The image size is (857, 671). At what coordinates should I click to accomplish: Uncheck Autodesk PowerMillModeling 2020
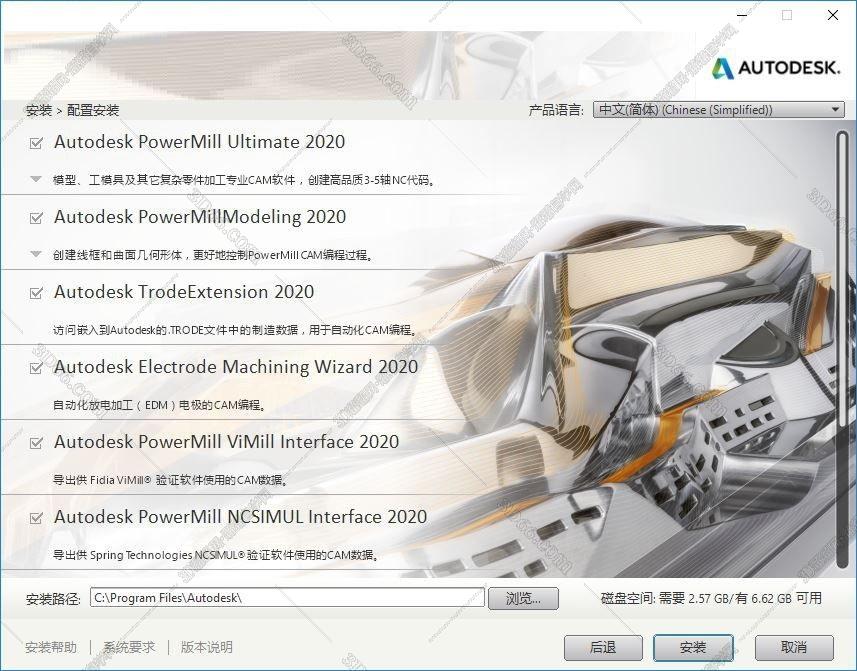click(35, 217)
